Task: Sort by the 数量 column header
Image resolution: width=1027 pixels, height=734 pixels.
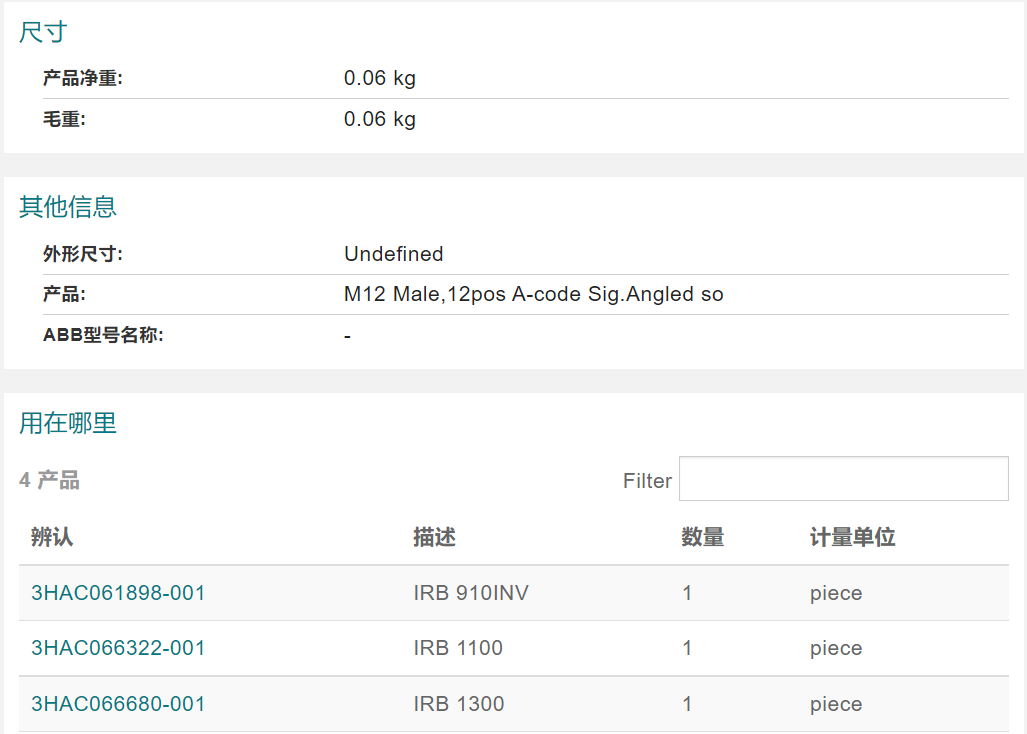Action: (702, 537)
